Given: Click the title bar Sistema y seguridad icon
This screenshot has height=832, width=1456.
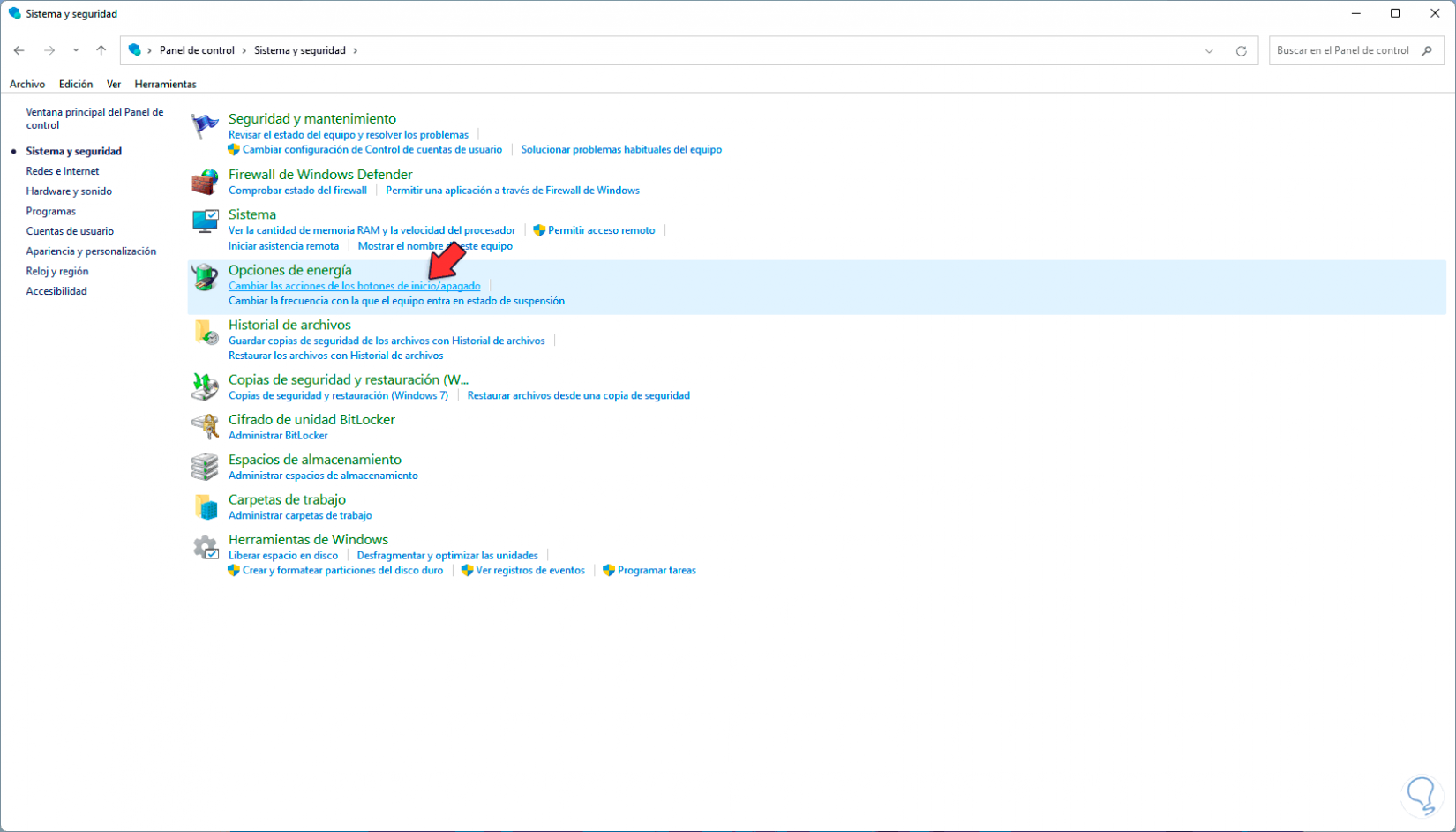Looking at the screenshot, I should [15, 13].
